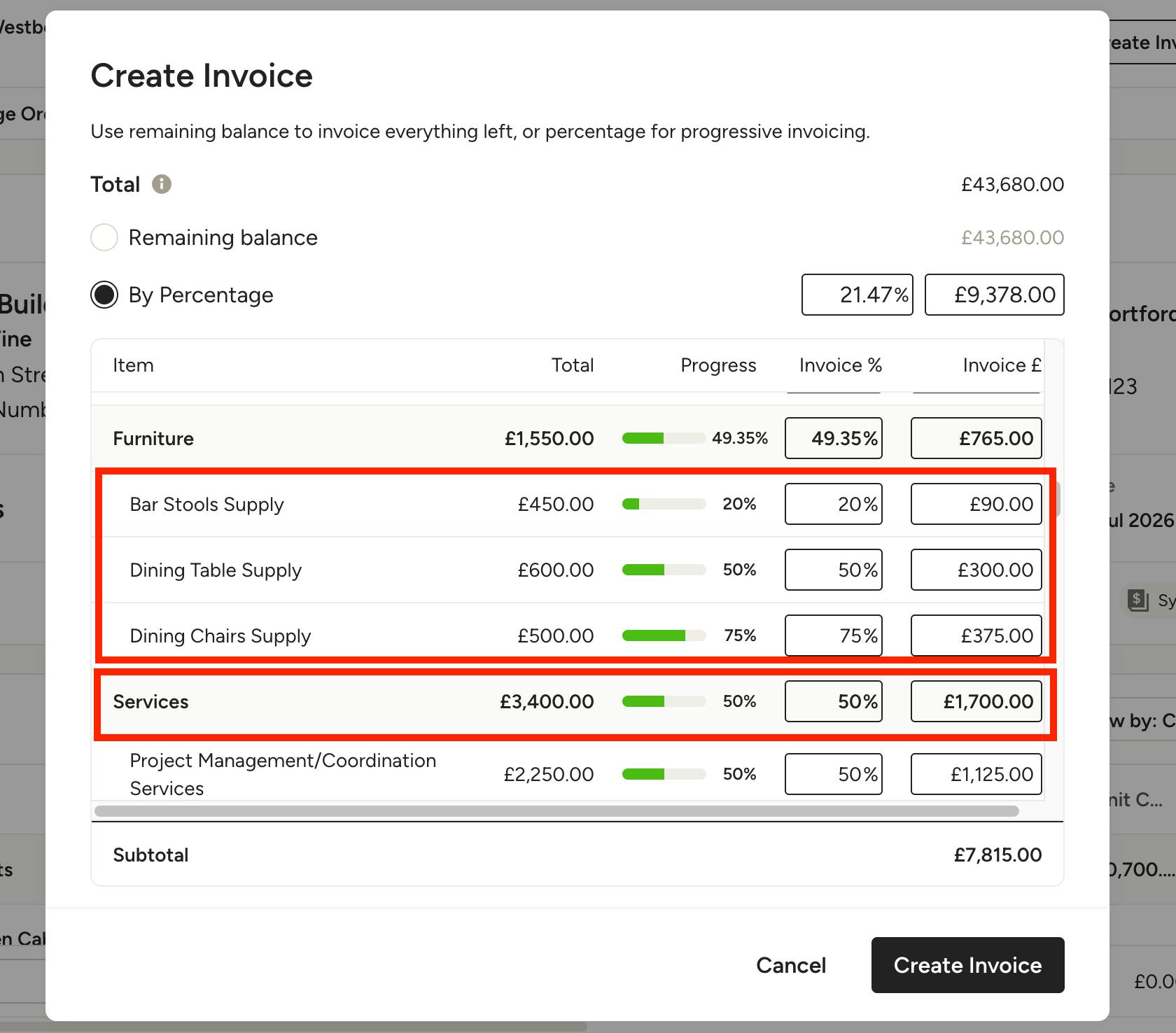
Task: Click the horizontal scrollbar under the items table
Action: point(556,811)
